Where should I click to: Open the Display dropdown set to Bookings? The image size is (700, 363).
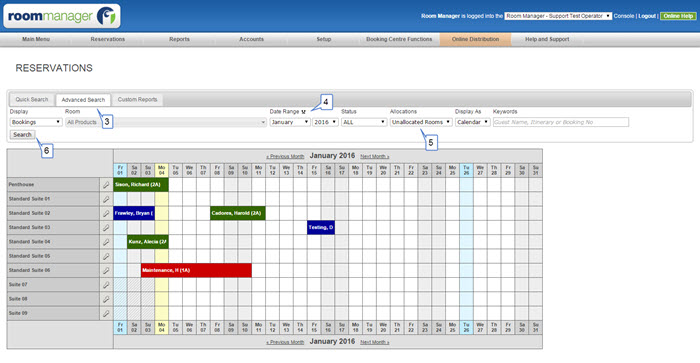(36, 122)
